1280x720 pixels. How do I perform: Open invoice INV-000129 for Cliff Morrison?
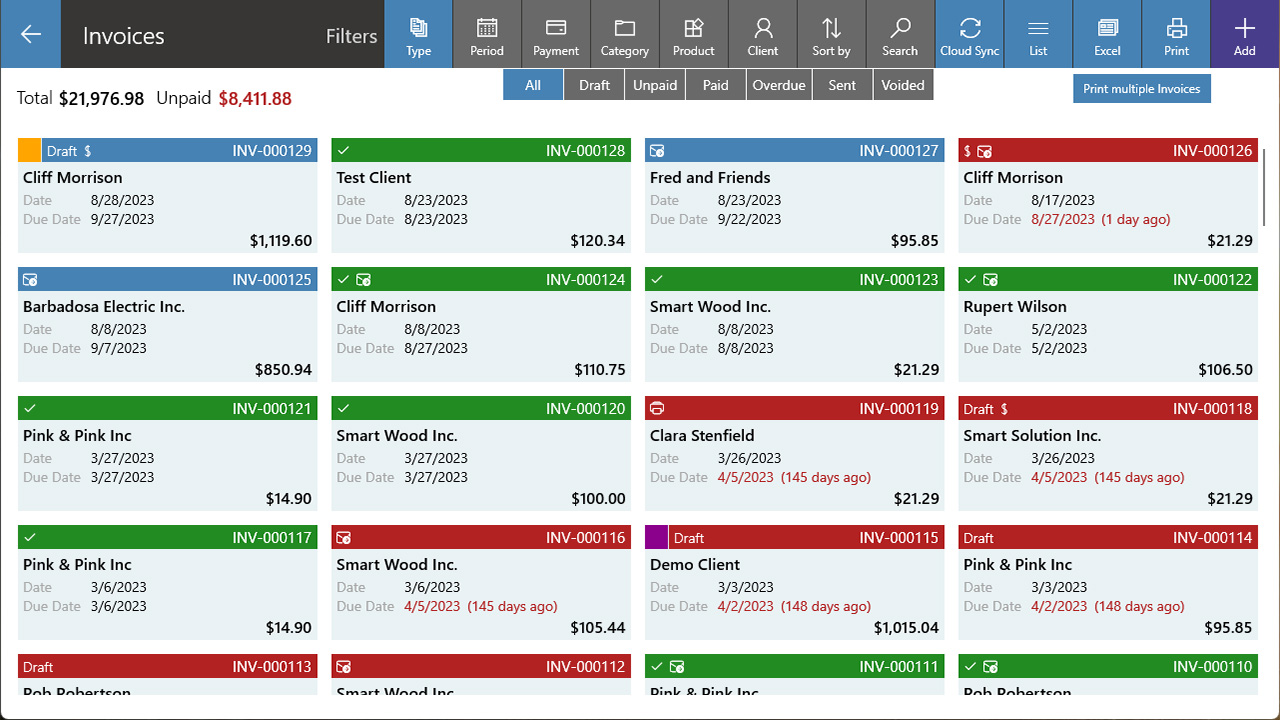(x=168, y=195)
